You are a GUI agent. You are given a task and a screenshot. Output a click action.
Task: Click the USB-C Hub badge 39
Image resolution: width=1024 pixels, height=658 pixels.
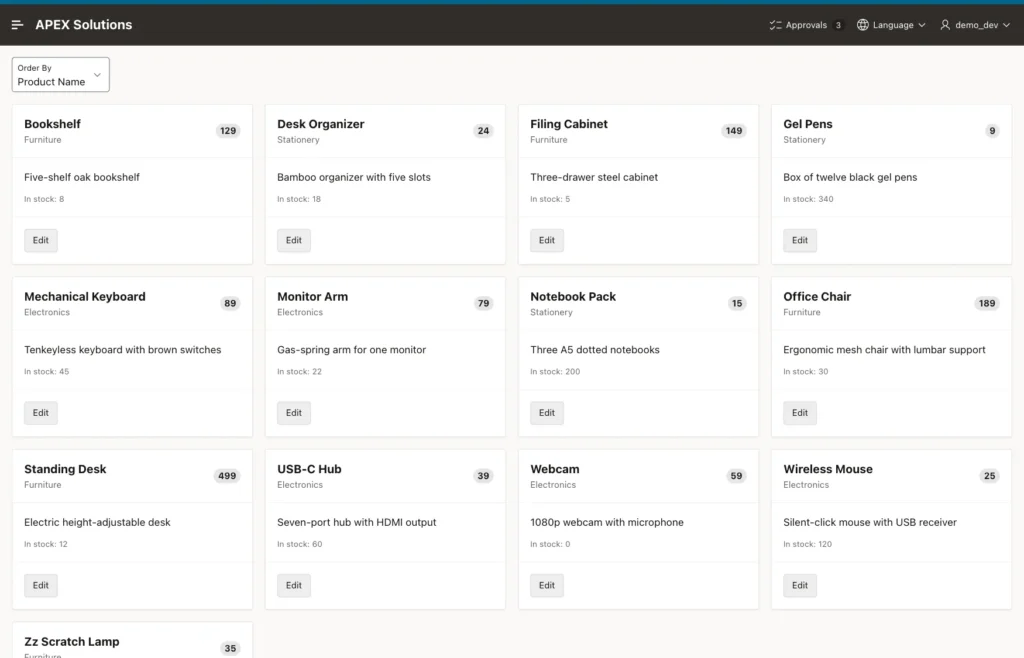click(483, 476)
